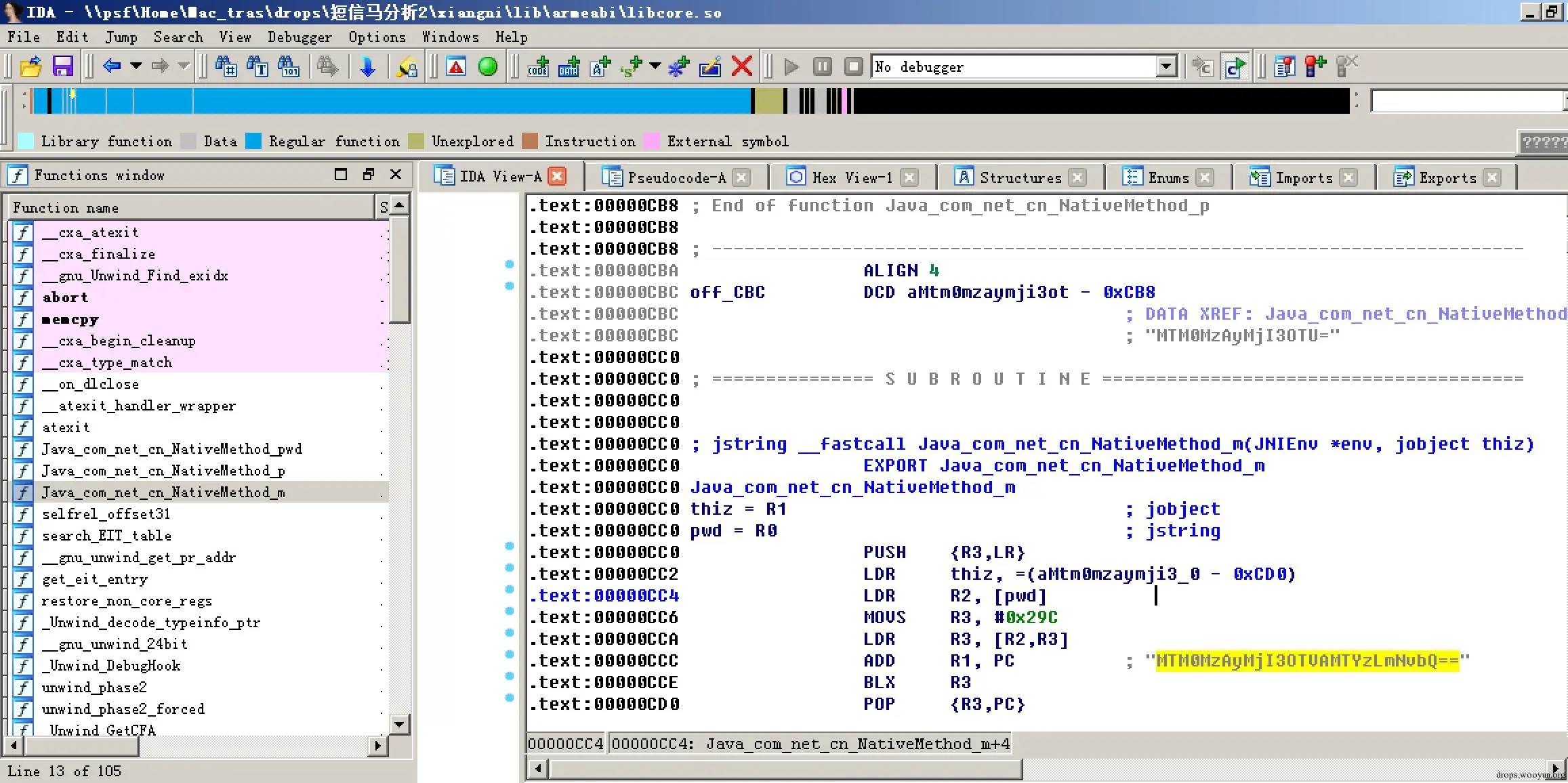Click the Add breakpoint icon
Image resolution: width=1568 pixels, height=783 pixels.
coord(1315,66)
